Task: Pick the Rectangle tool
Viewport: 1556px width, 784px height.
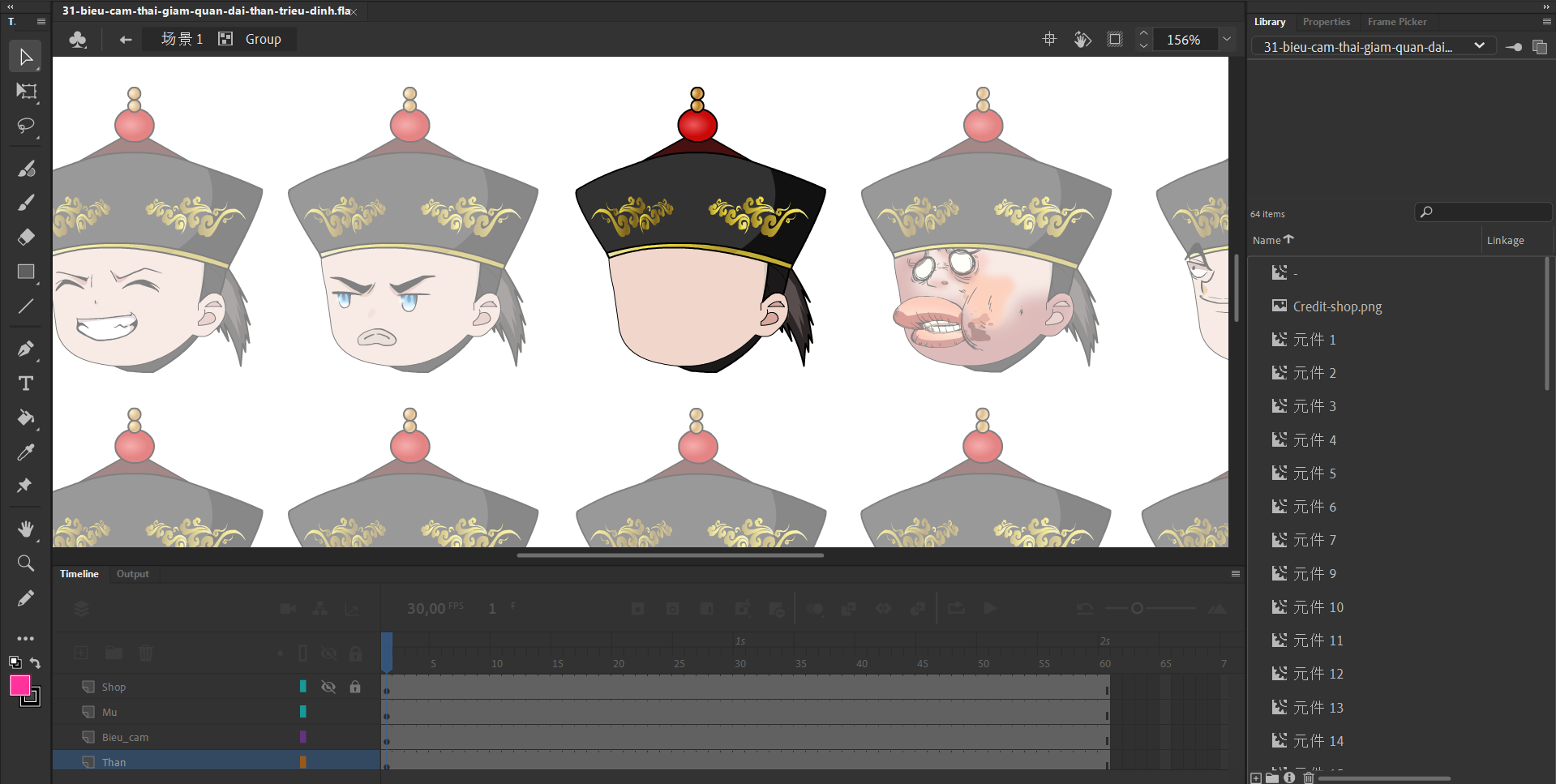Action: click(26, 272)
